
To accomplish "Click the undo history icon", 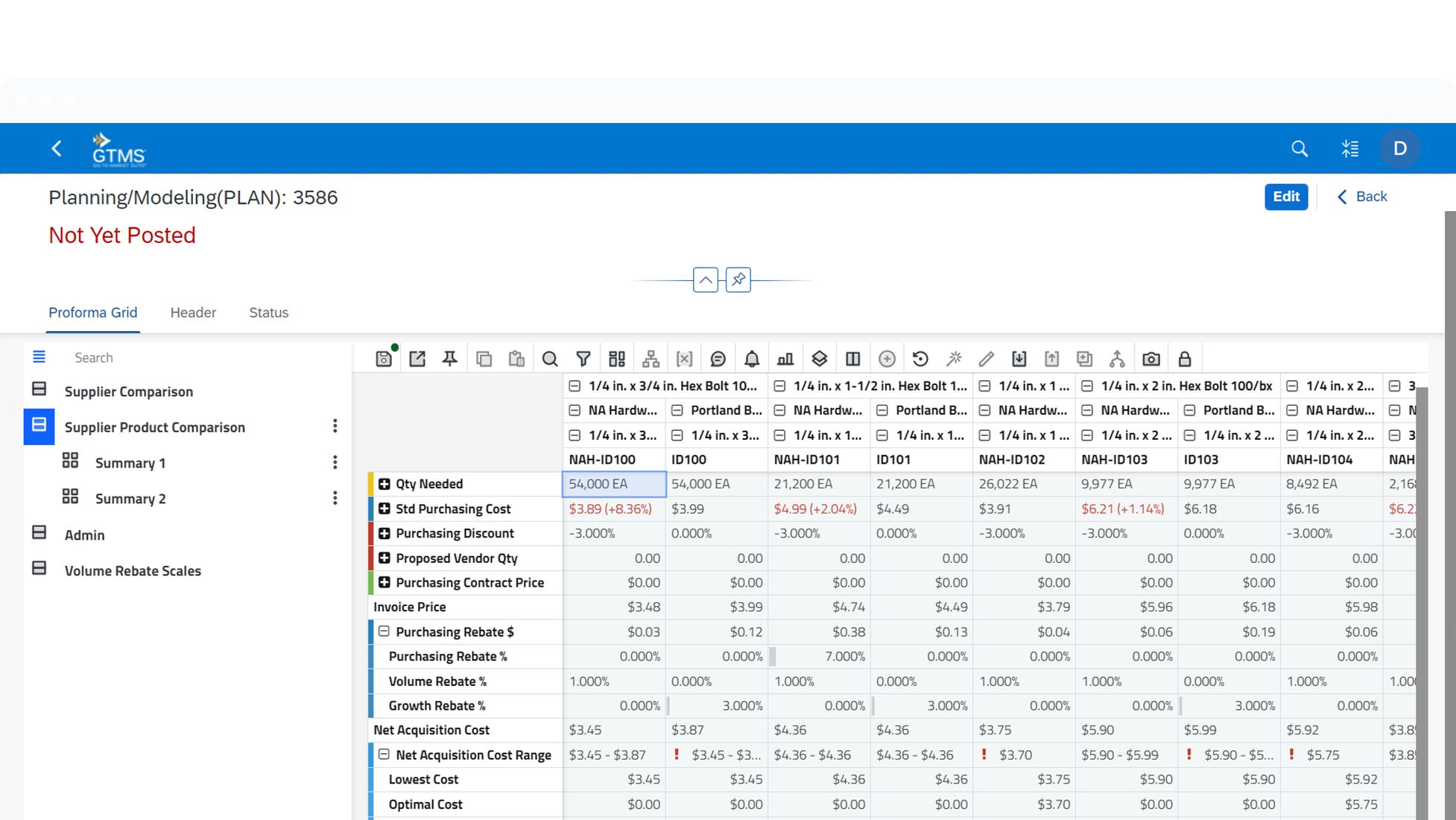I will [x=920, y=359].
